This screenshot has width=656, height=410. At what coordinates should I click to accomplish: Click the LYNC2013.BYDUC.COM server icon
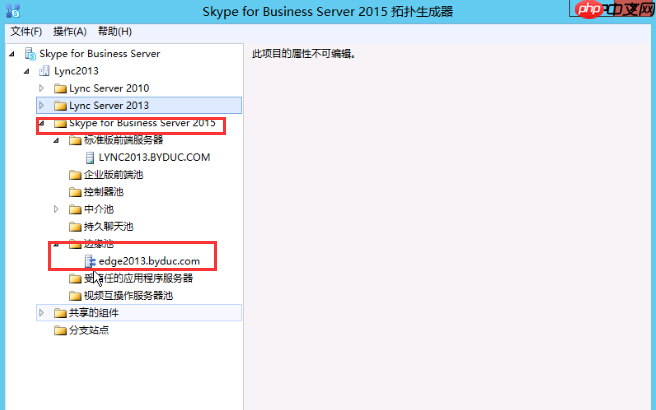[x=90, y=158]
